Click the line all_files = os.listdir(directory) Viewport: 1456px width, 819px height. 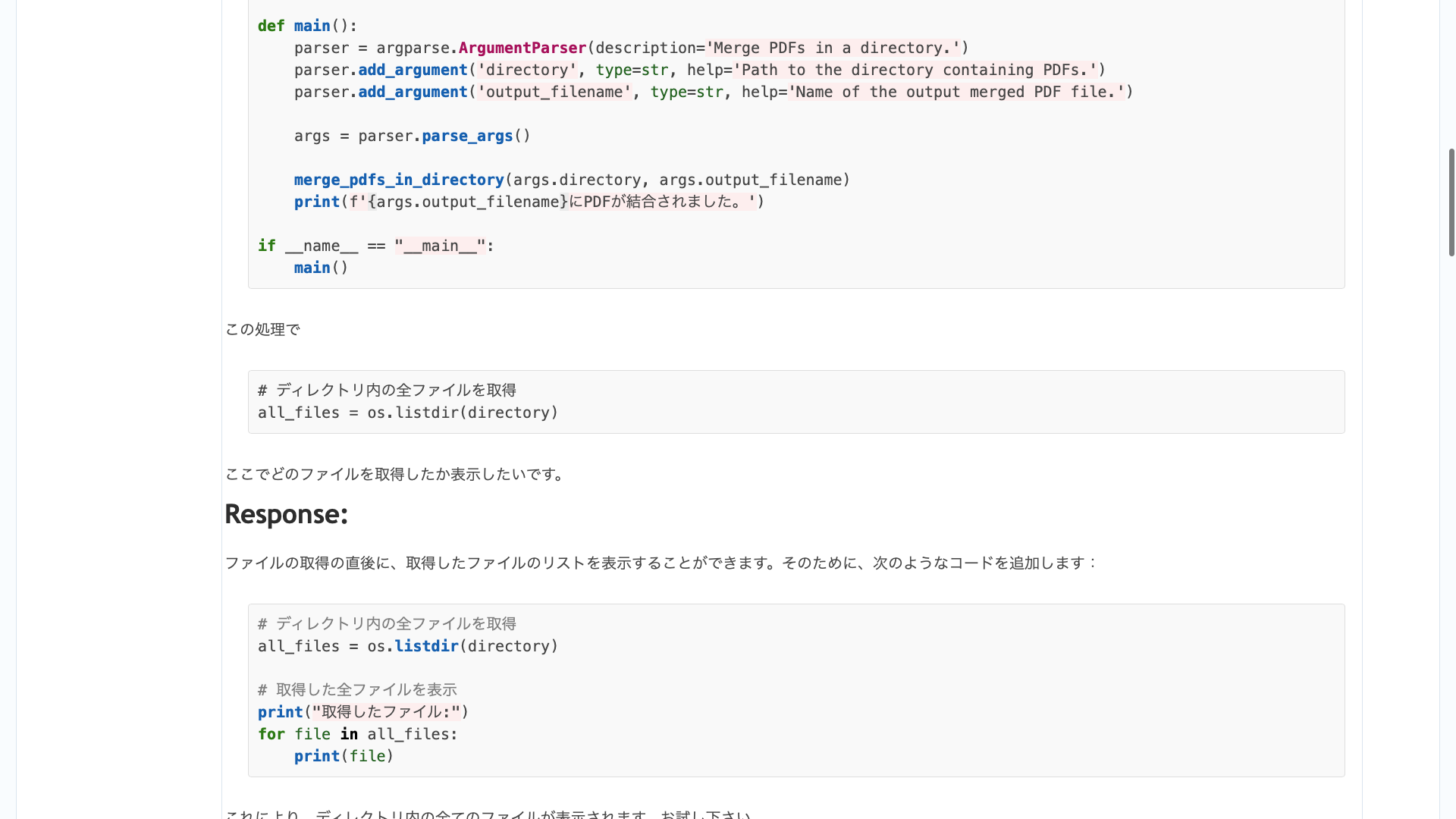[407, 413]
